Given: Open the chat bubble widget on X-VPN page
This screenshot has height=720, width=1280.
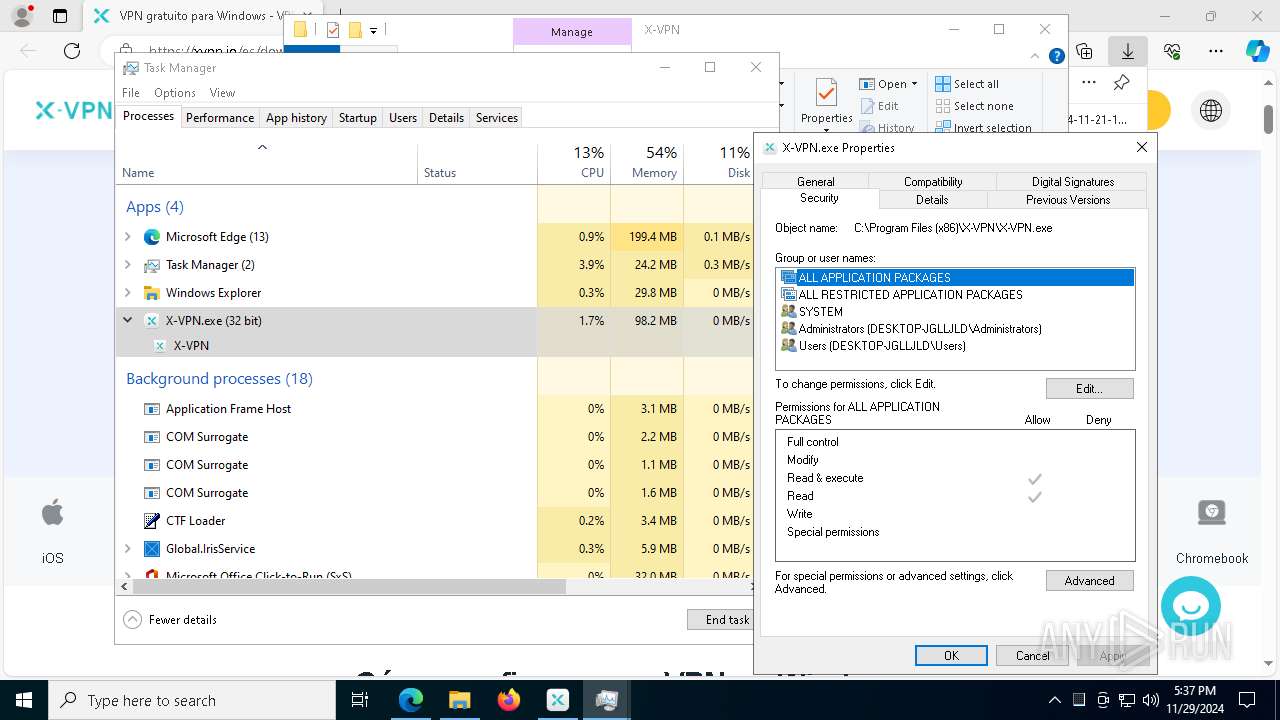Looking at the screenshot, I should coord(1191,606).
